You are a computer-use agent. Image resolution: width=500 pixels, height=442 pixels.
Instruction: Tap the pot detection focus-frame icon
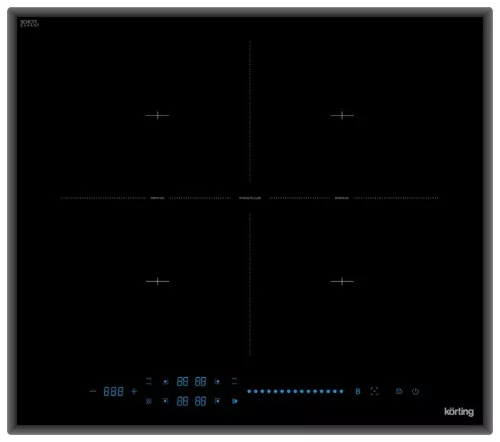click(x=374, y=391)
